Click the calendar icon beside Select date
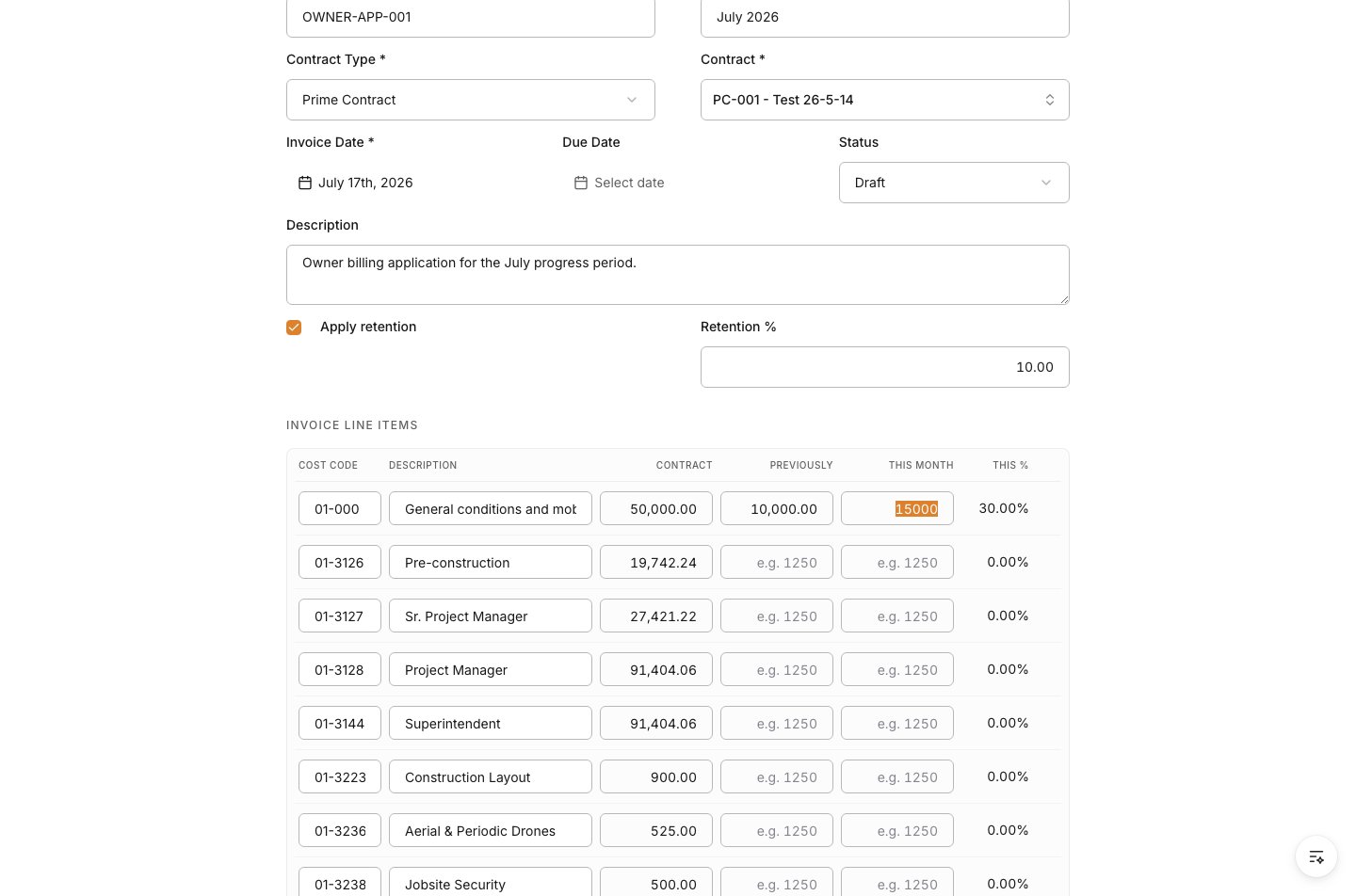Screen dimensions: 1356x896 (581, 183)
